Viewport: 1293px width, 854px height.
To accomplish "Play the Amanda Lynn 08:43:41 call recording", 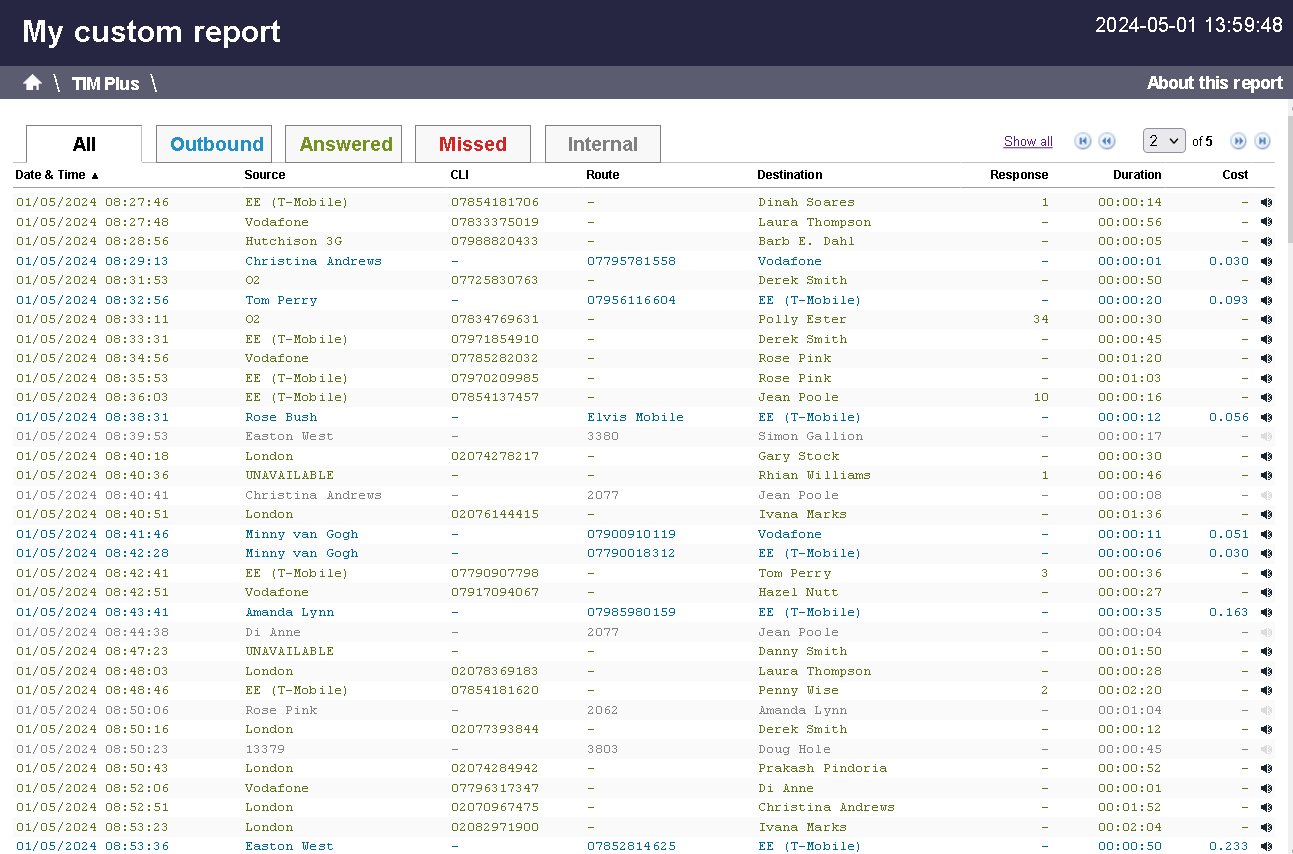I will 1266,612.
